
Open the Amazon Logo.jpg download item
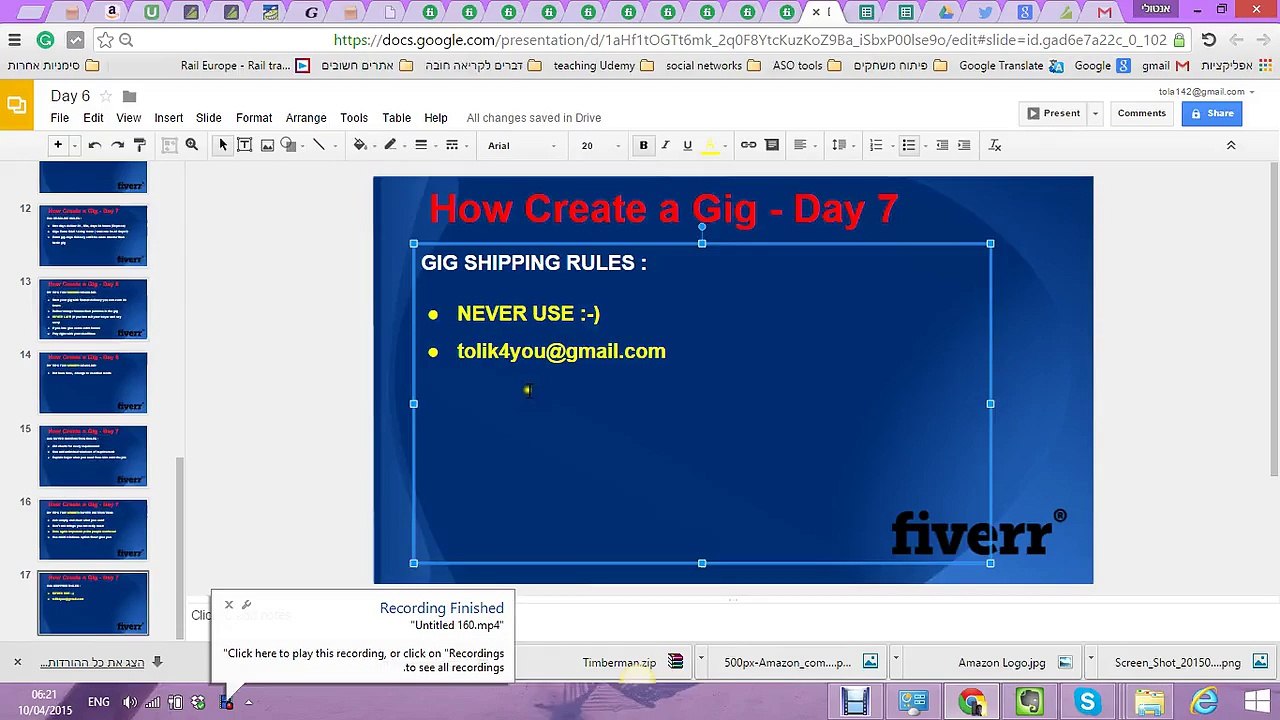click(x=1013, y=662)
